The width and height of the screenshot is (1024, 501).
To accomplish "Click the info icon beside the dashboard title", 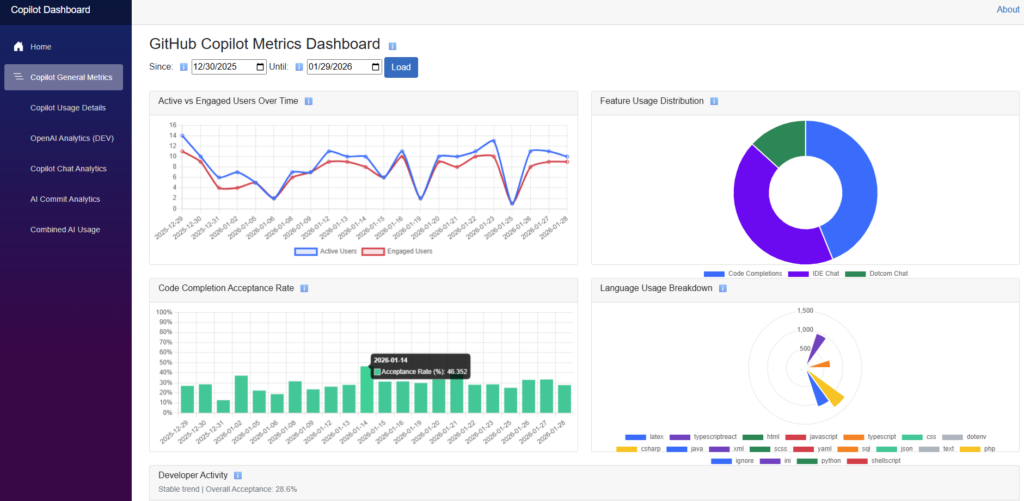I will coord(392,46).
